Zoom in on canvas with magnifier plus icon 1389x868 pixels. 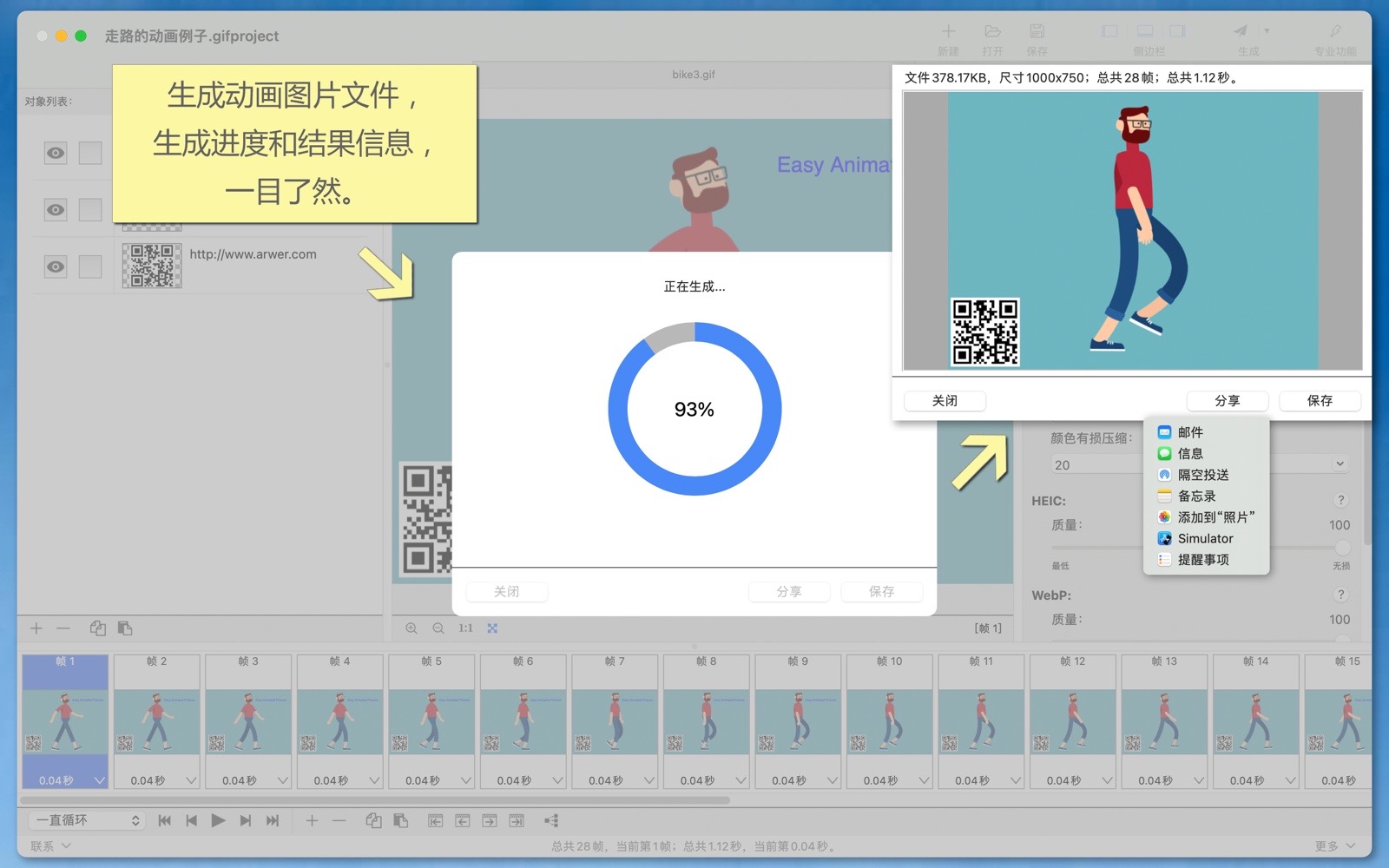click(411, 628)
